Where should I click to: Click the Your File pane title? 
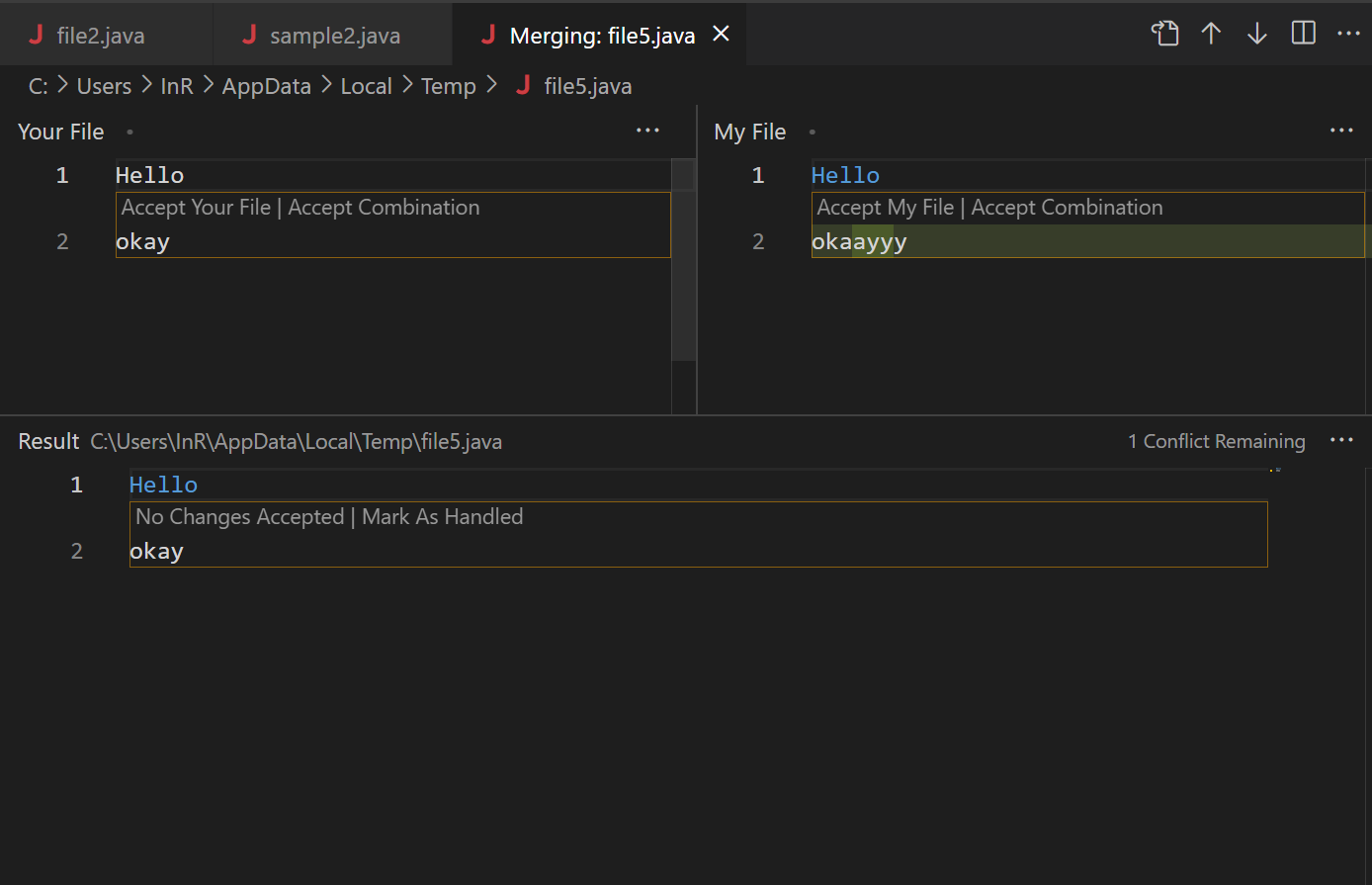tap(61, 132)
